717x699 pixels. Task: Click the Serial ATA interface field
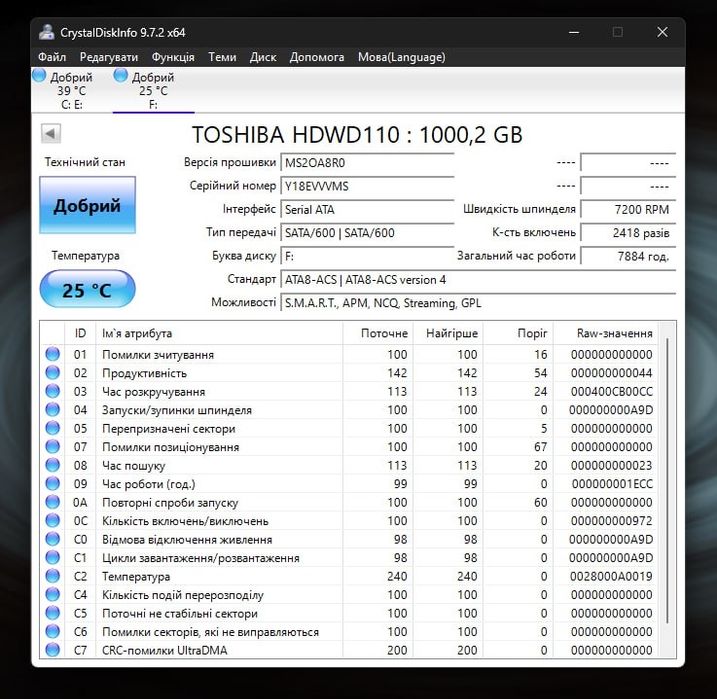(x=367, y=209)
